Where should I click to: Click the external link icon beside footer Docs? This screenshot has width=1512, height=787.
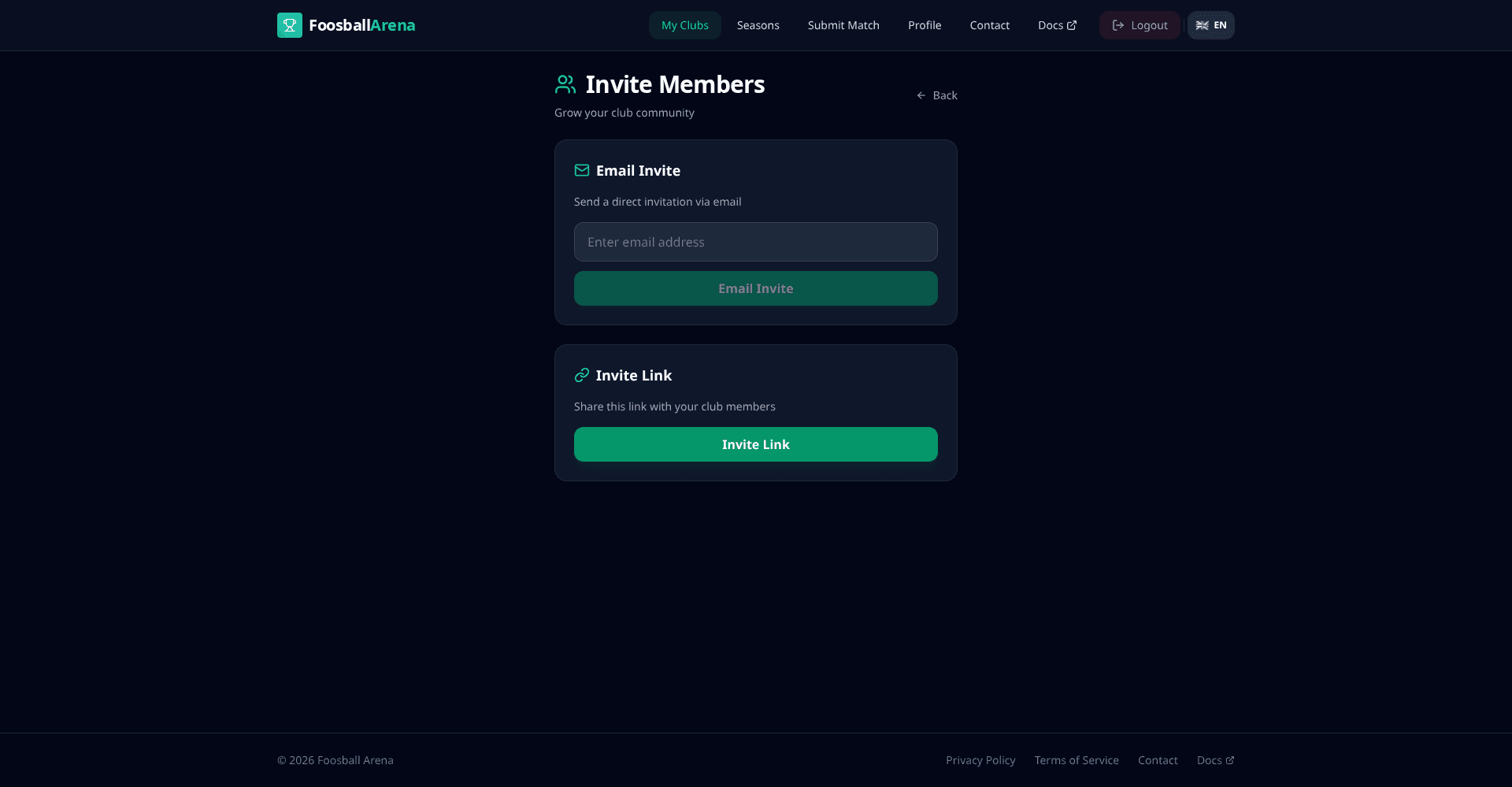tap(1228, 760)
